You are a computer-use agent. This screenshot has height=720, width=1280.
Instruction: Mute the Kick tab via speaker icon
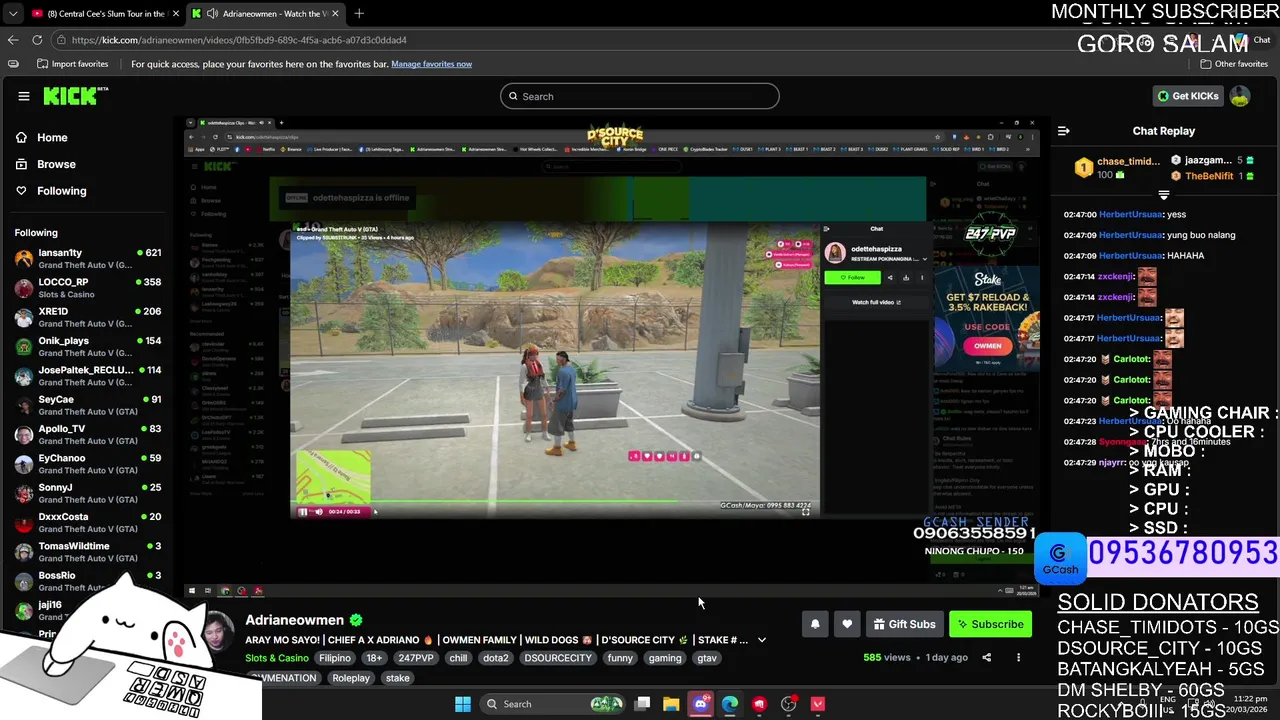click(212, 13)
